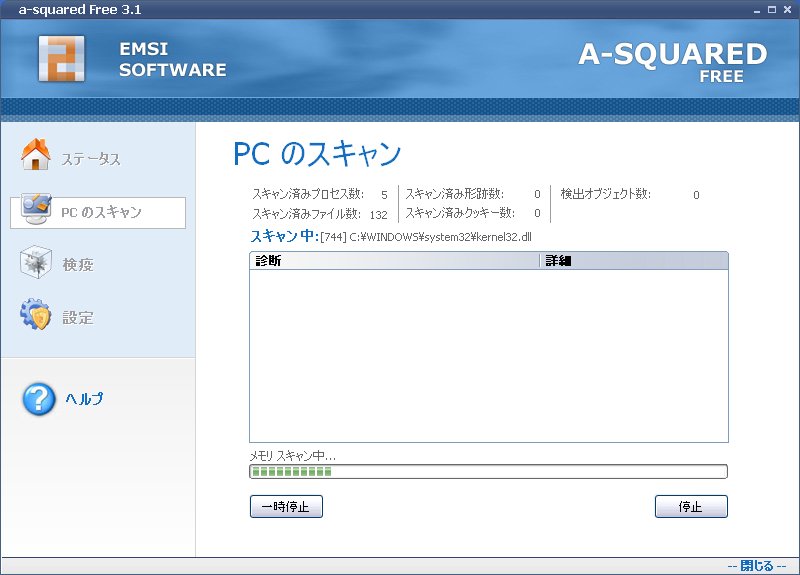Click the 詳細 column header

pyautogui.click(x=634, y=261)
